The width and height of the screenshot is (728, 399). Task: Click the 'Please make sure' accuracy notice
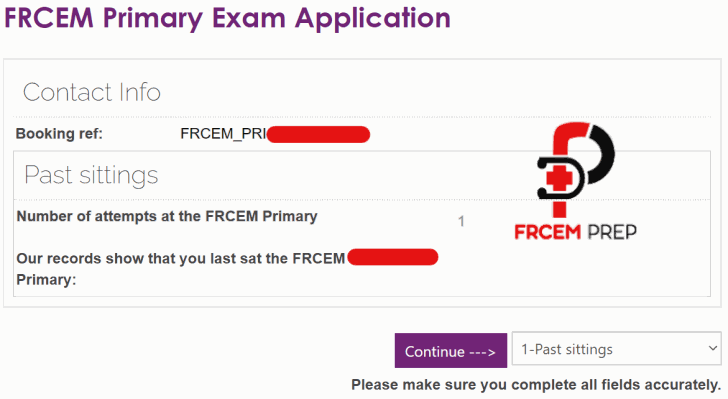click(536, 385)
